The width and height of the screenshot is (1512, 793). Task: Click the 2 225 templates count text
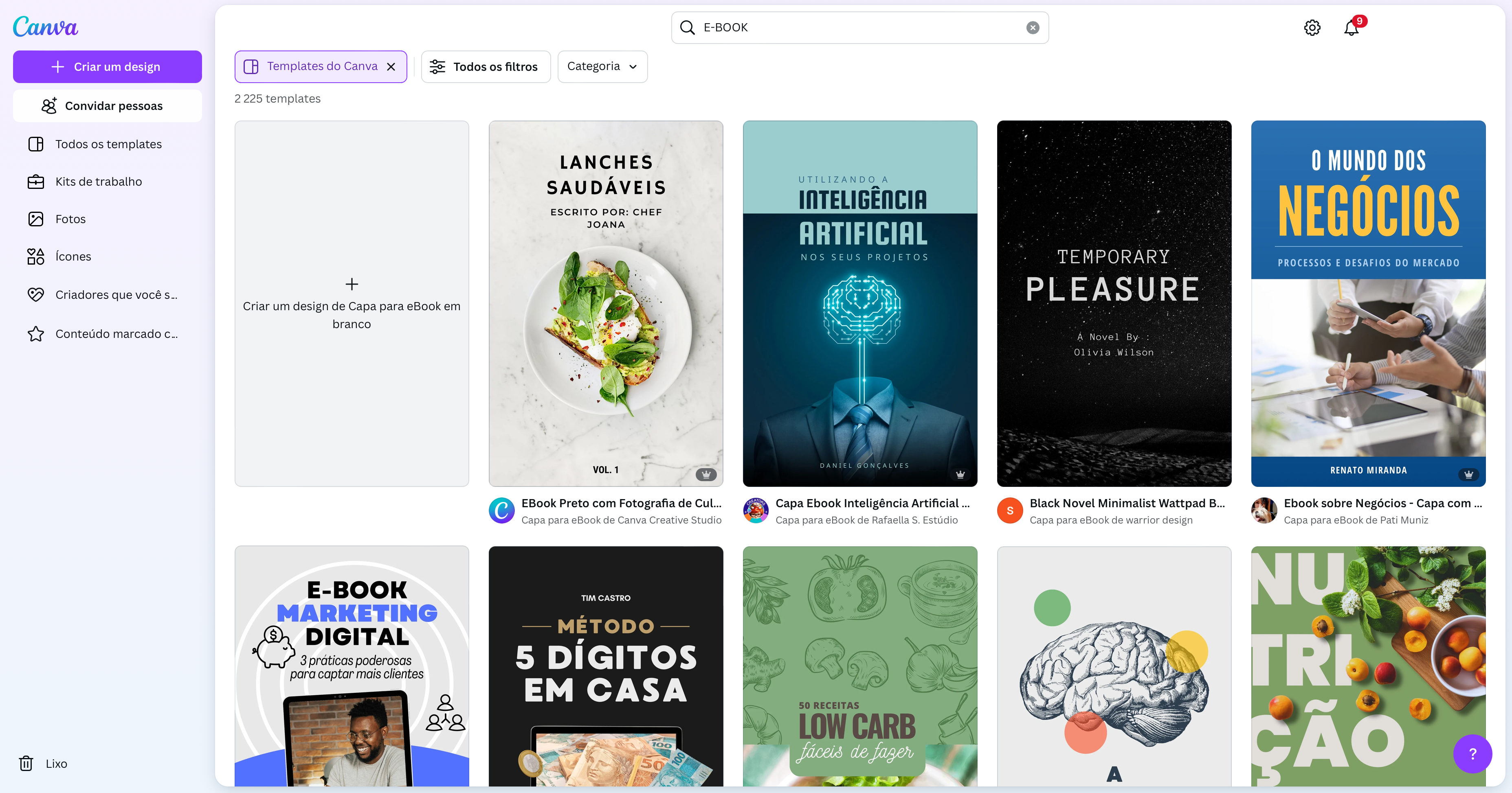point(278,99)
